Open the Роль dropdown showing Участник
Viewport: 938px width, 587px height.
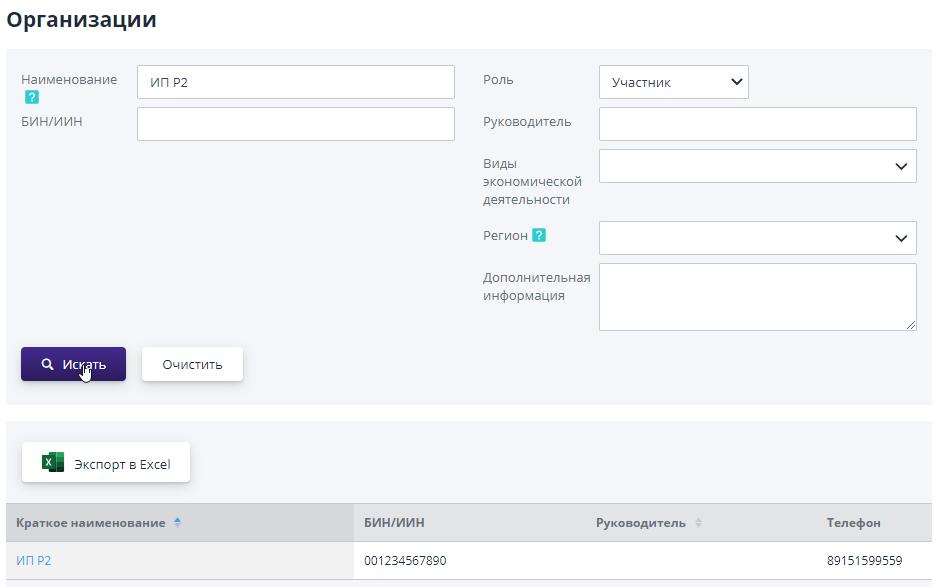click(673, 82)
